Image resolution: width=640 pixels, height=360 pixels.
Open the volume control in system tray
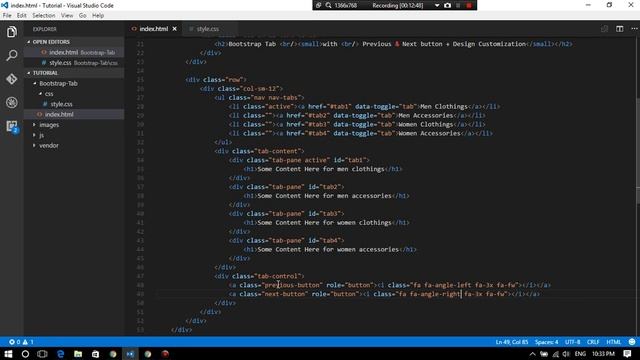pos(566,354)
